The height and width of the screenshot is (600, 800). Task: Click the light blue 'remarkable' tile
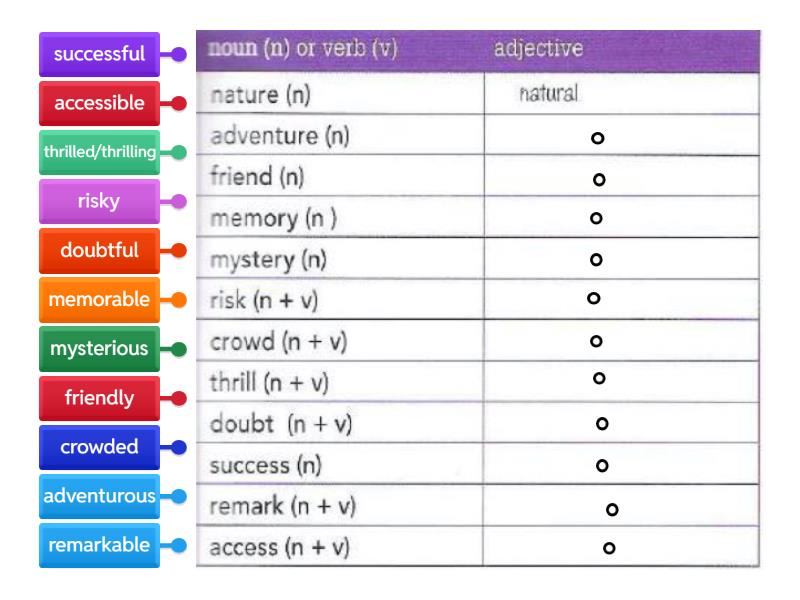point(99,545)
